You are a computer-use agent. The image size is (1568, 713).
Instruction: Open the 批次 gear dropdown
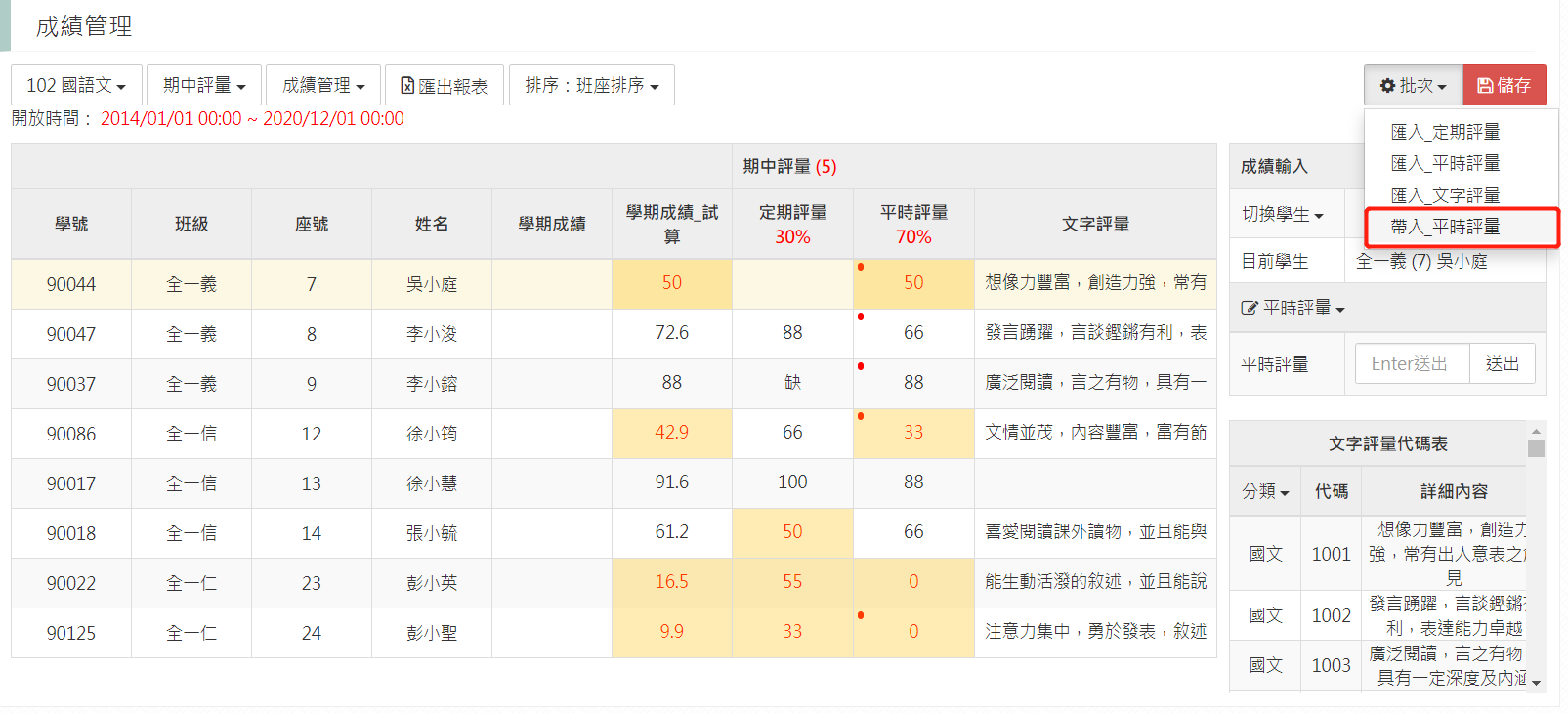click(1413, 85)
